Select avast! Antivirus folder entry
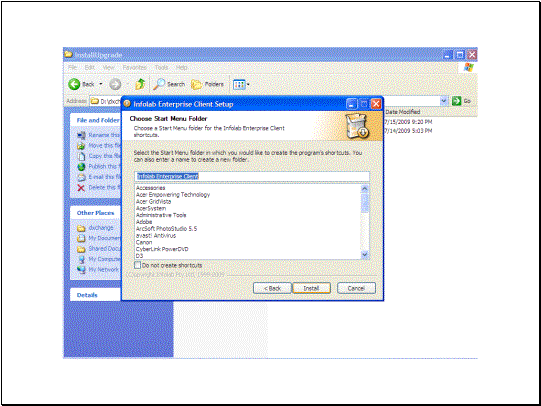Screen dimensions: 541x406 click(x=156, y=236)
